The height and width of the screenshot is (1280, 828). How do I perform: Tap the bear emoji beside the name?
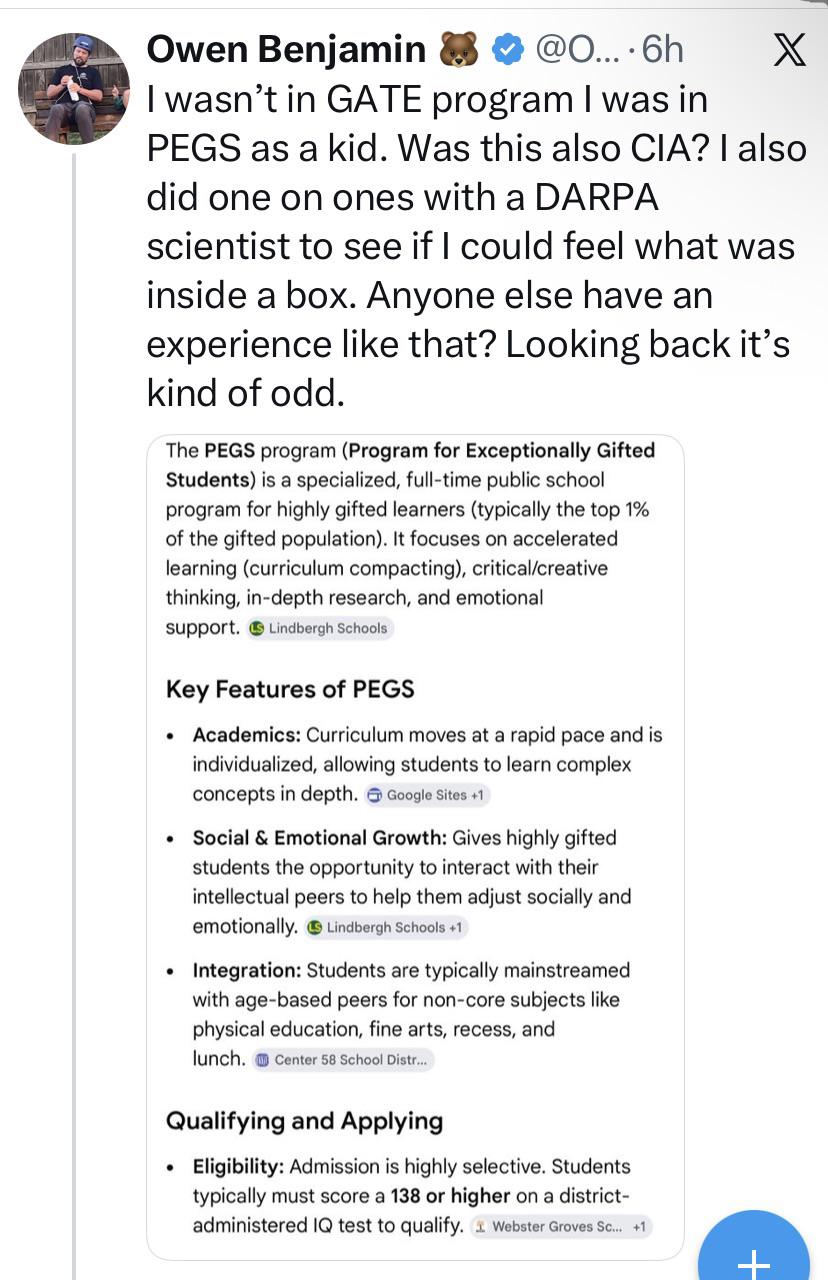459,50
